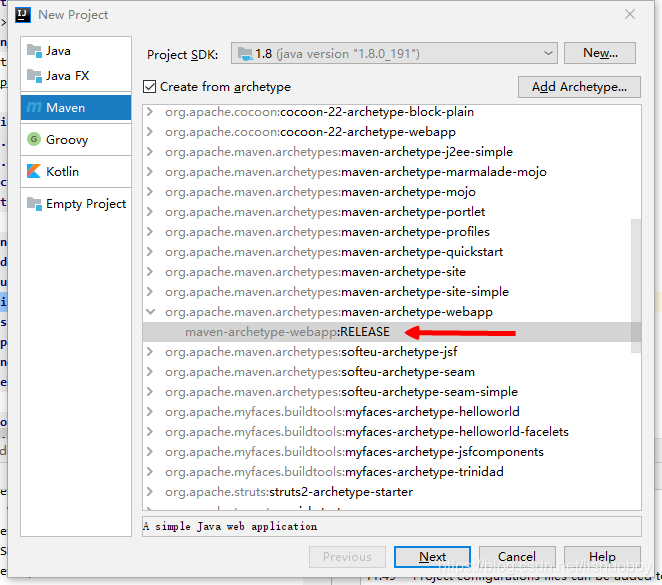Click the Maven 'm' icon

34,108
